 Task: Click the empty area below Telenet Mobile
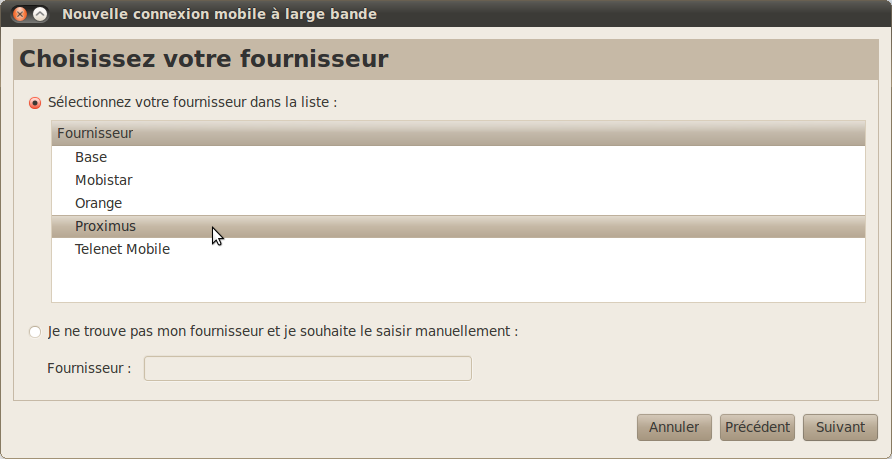(x=459, y=282)
